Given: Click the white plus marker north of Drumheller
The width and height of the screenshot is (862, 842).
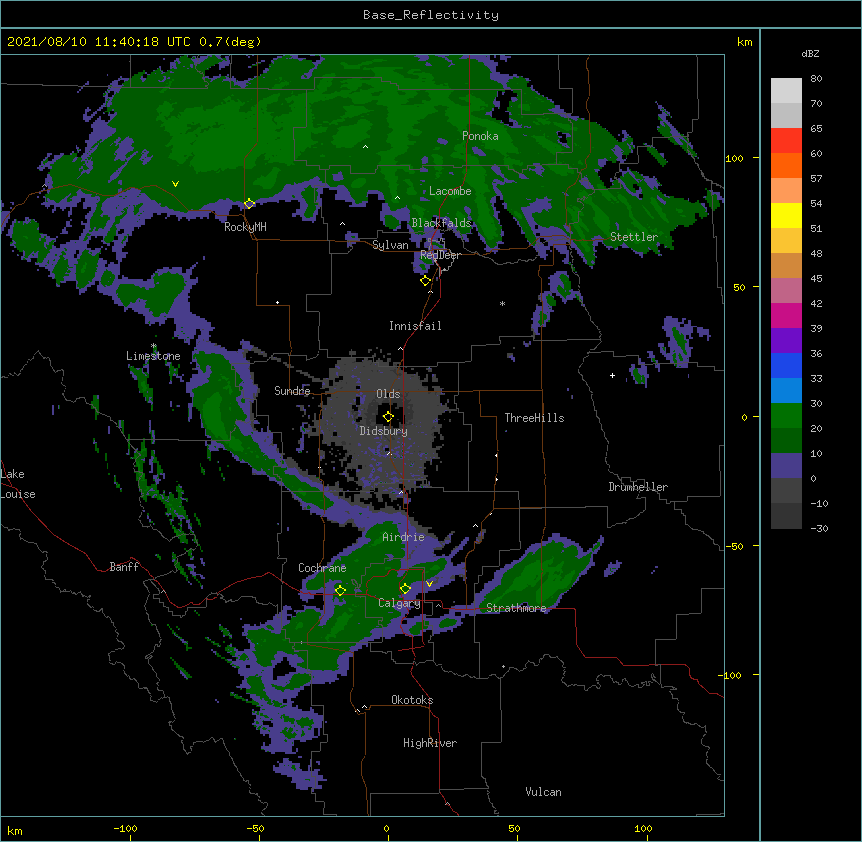Looking at the screenshot, I should pos(612,375).
